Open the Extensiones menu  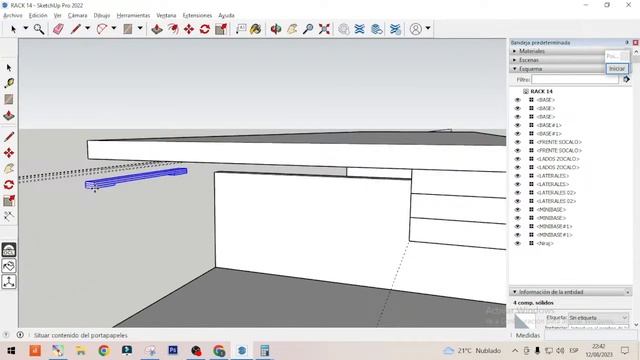(x=197, y=15)
